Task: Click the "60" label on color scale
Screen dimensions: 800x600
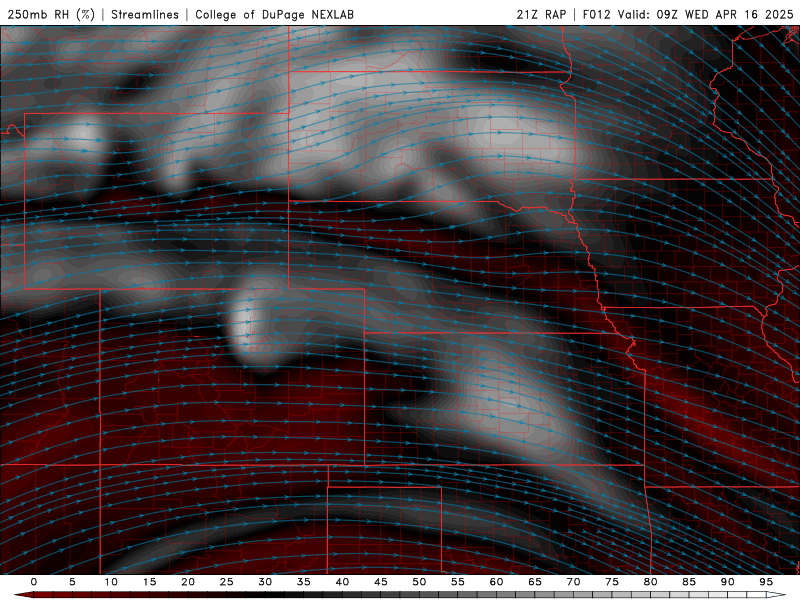Action: [496, 582]
